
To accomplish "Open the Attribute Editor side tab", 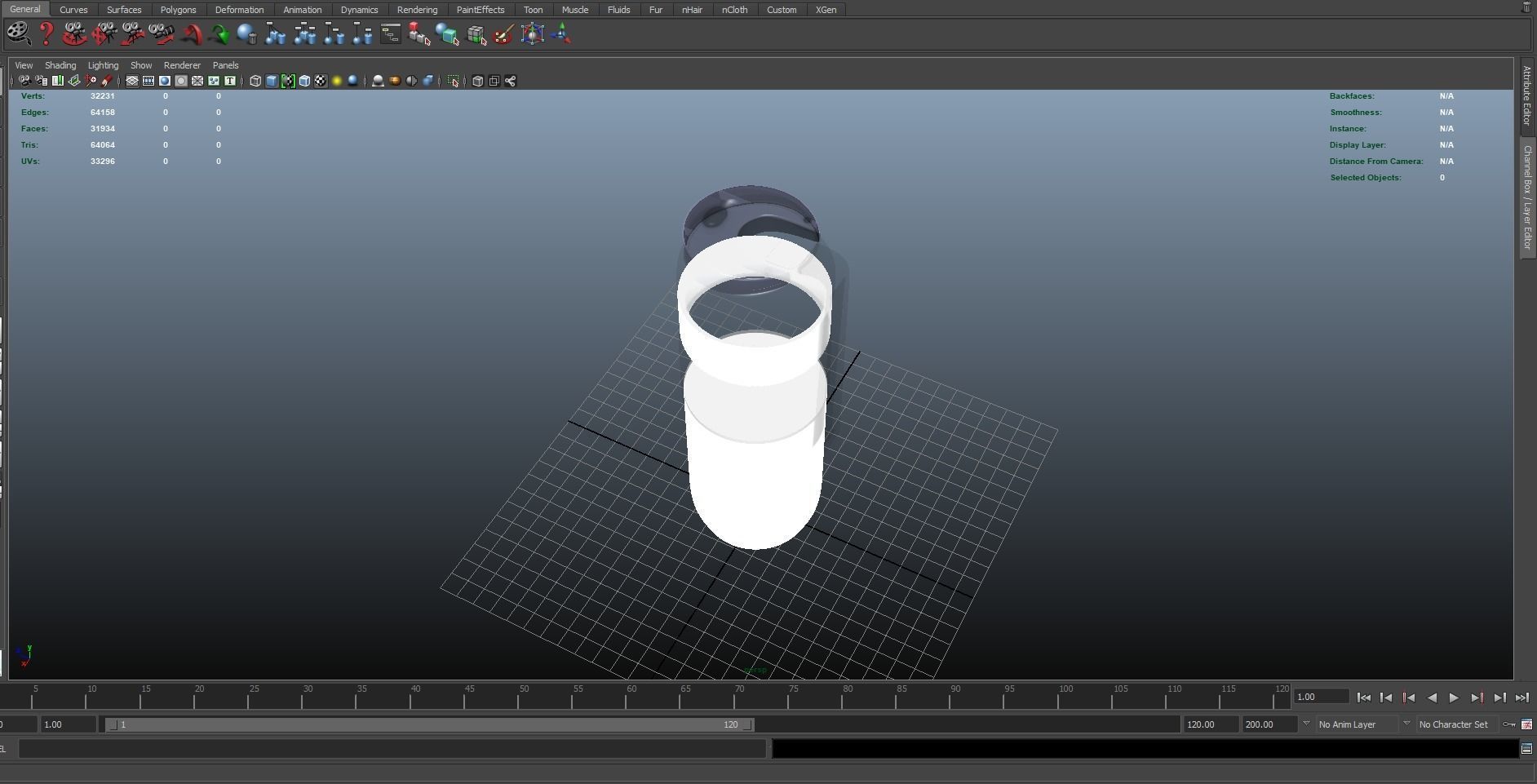I will [1527, 95].
